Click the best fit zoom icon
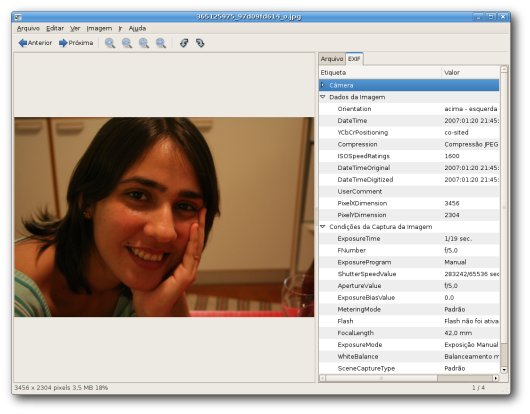 [x=161, y=43]
